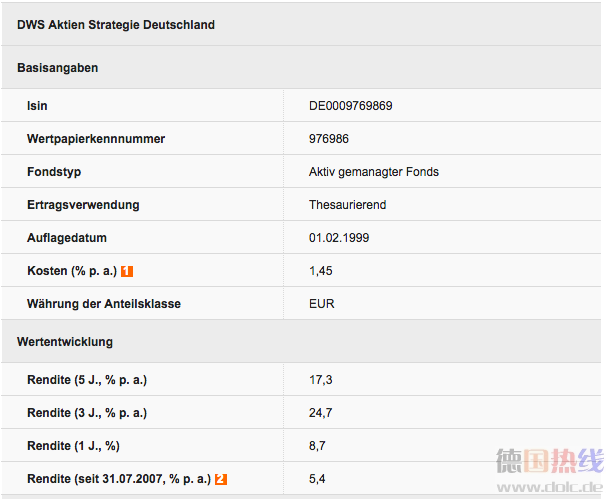This screenshot has height=499, width=611.
Task: Click the Thesaurierend value
Action: (348, 205)
